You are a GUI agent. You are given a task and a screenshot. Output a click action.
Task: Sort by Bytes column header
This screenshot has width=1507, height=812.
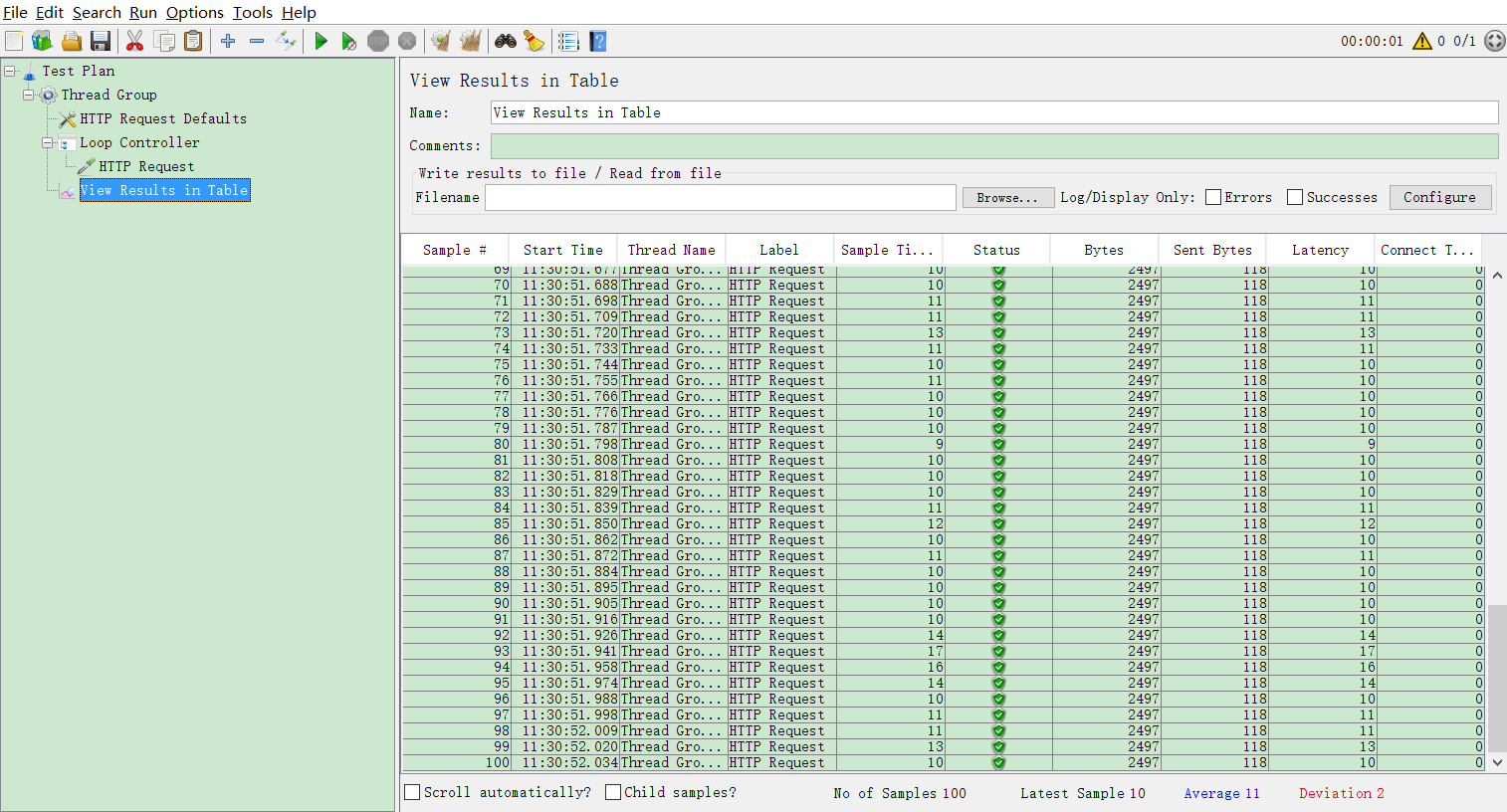[1105, 250]
